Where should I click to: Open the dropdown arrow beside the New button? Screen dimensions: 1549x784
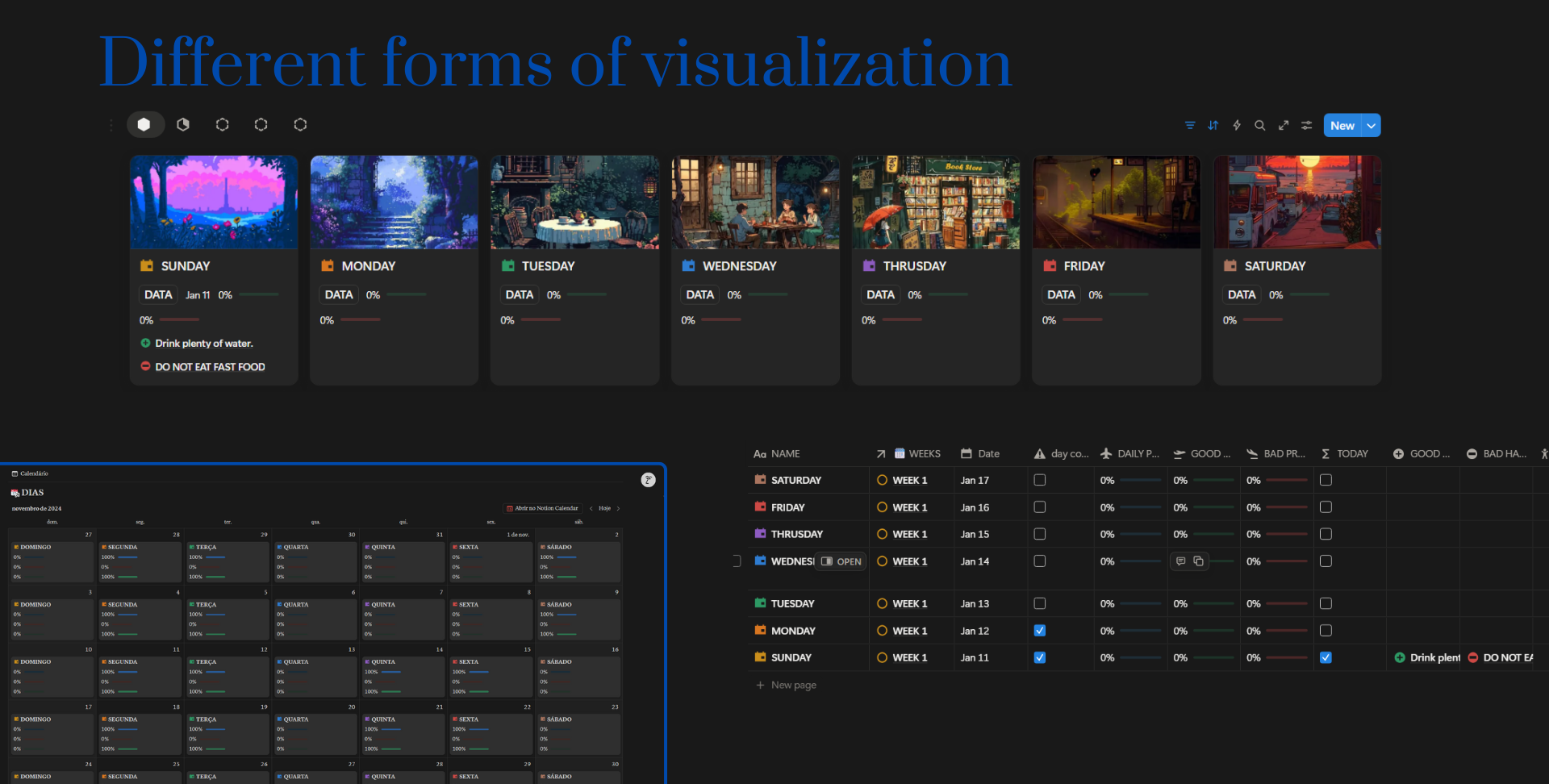coord(1372,126)
